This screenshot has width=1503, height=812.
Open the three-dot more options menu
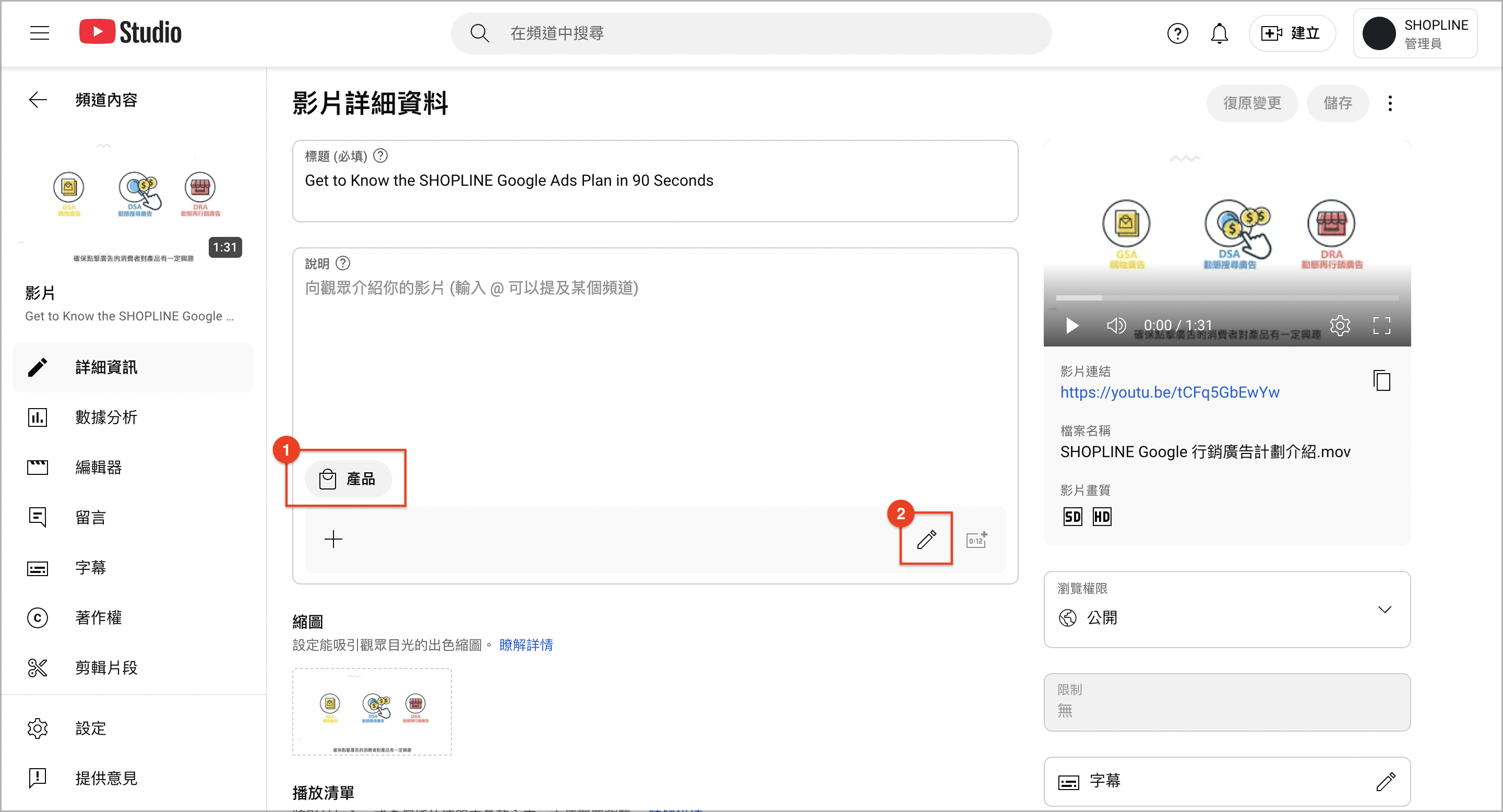[x=1390, y=103]
